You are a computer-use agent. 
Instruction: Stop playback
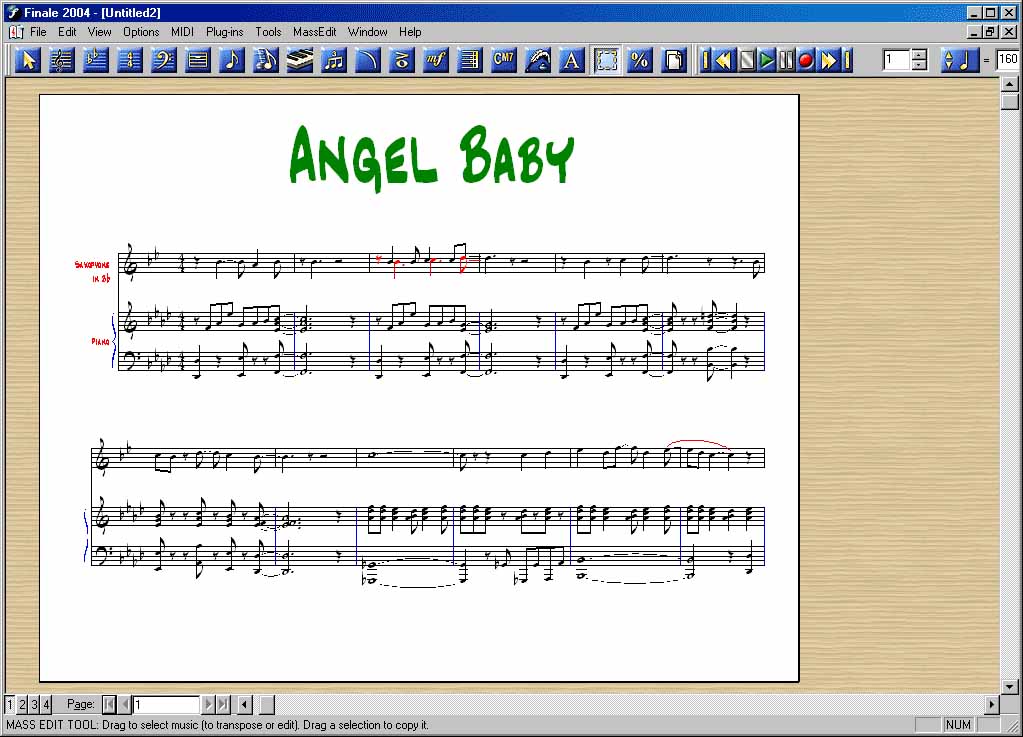click(x=746, y=61)
